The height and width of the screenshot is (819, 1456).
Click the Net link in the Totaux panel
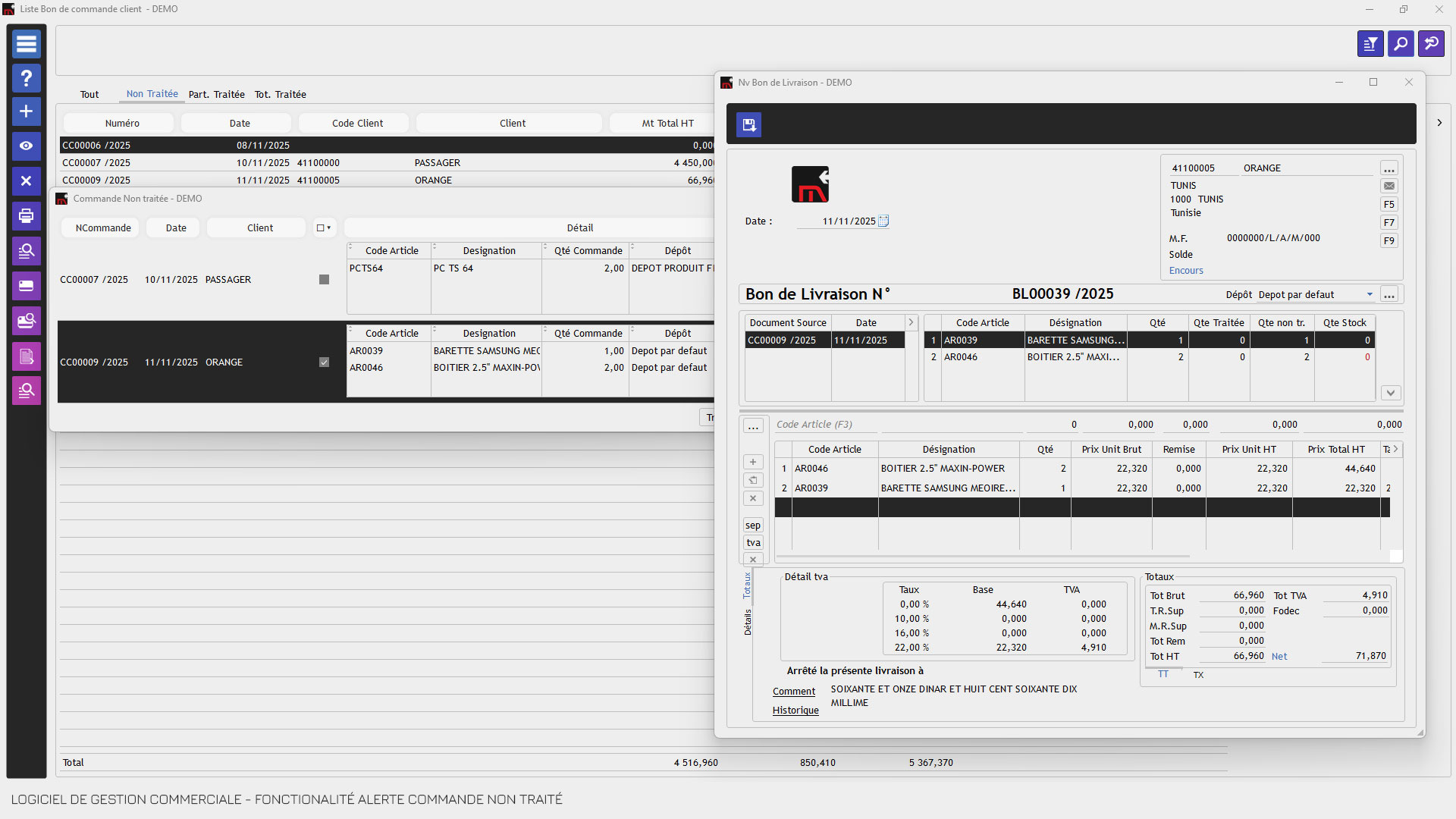pyautogui.click(x=1279, y=657)
